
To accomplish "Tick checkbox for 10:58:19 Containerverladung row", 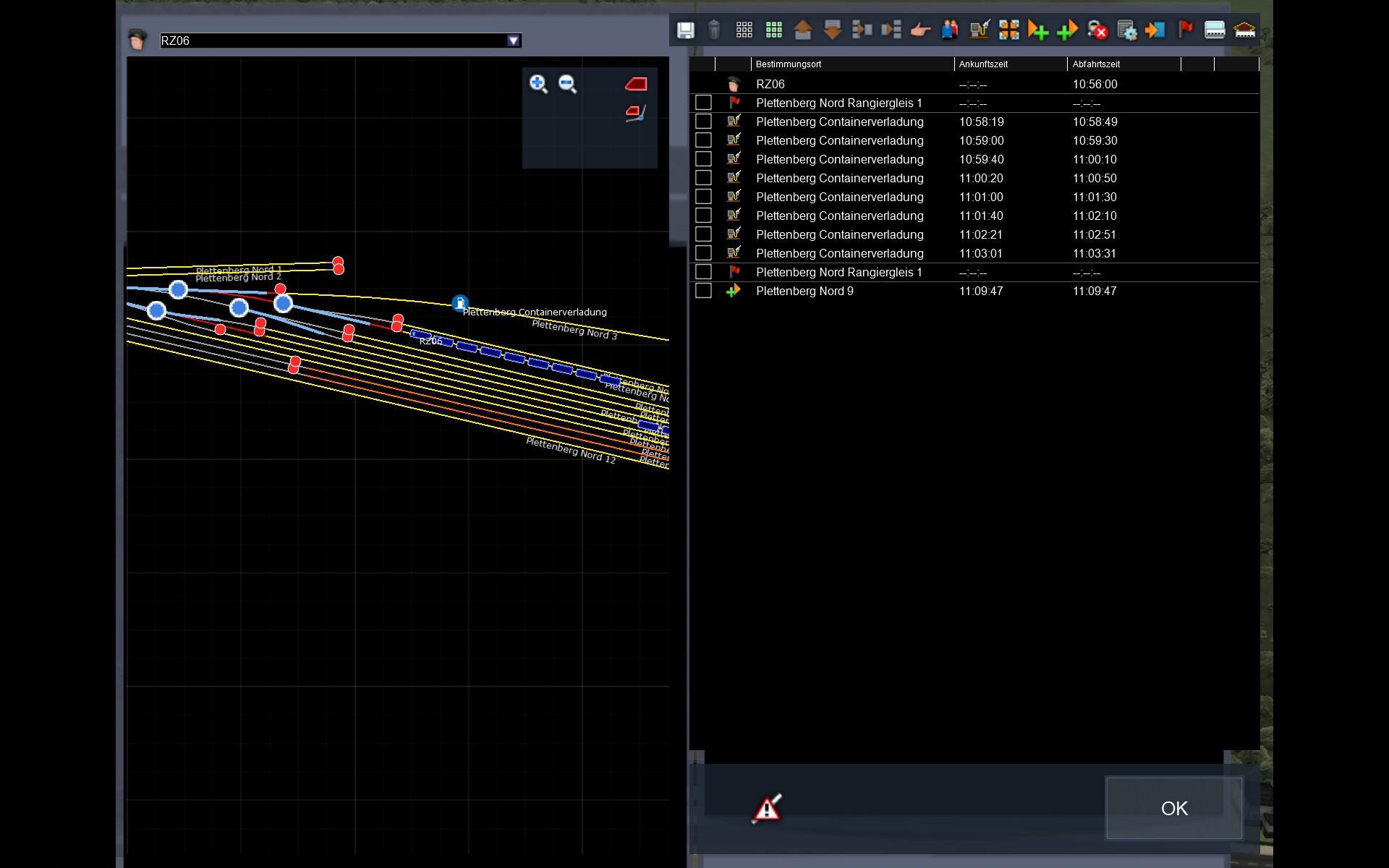I will pos(703,122).
